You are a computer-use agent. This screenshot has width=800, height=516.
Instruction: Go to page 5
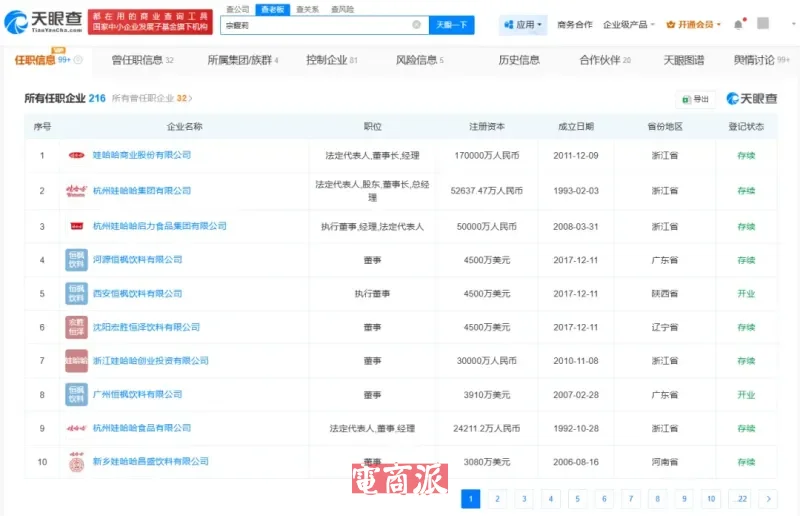[x=578, y=499]
